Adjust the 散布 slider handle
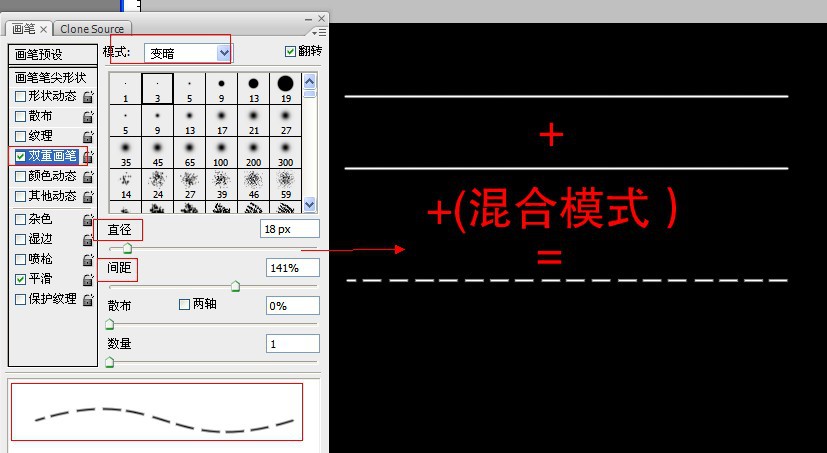The image size is (827, 453). pyautogui.click(x=110, y=324)
